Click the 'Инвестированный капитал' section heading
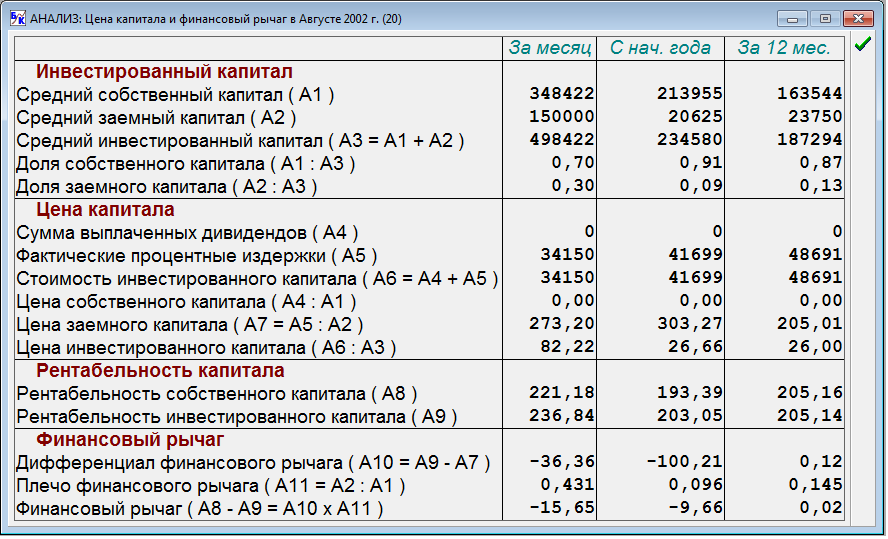This screenshot has width=888, height=539. click(x=164, y=72)
